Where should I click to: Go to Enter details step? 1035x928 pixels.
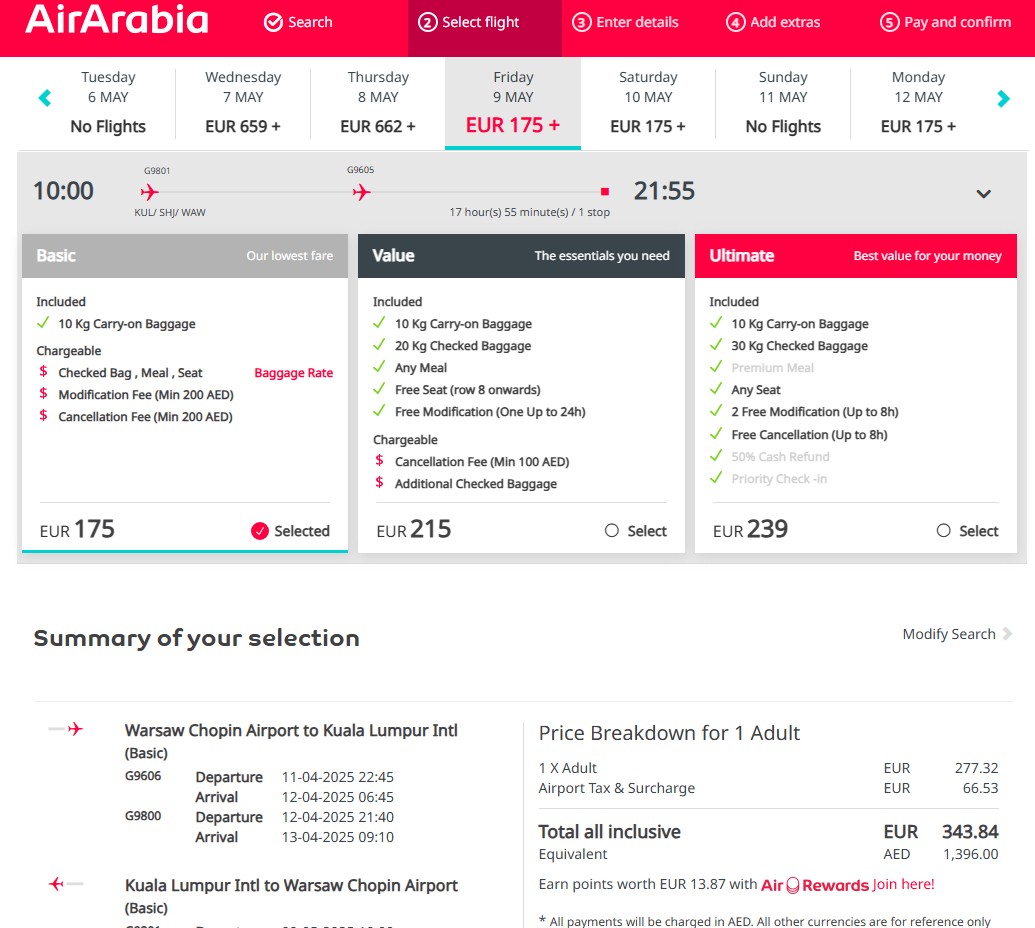point(625,22)
